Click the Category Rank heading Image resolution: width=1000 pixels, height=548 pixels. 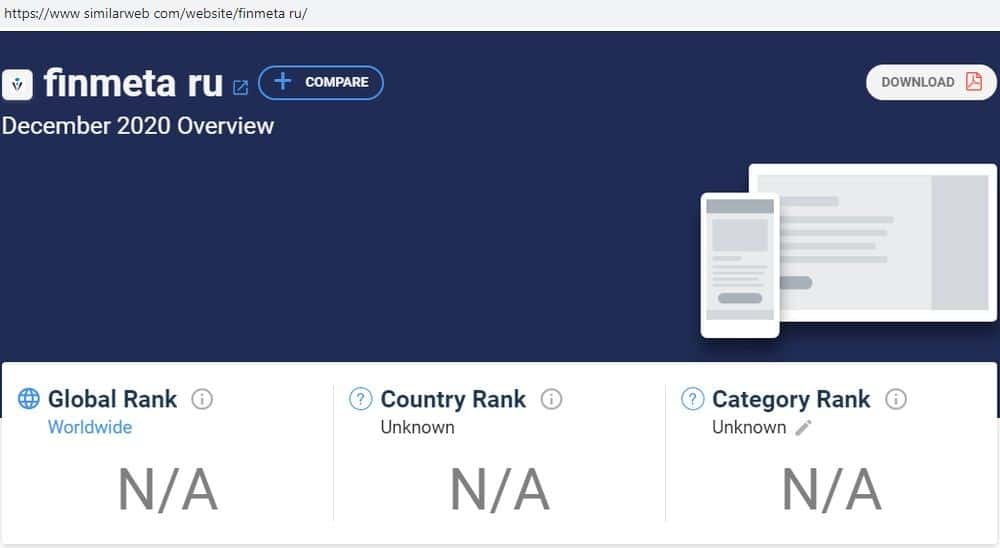(x=791, y=399)
